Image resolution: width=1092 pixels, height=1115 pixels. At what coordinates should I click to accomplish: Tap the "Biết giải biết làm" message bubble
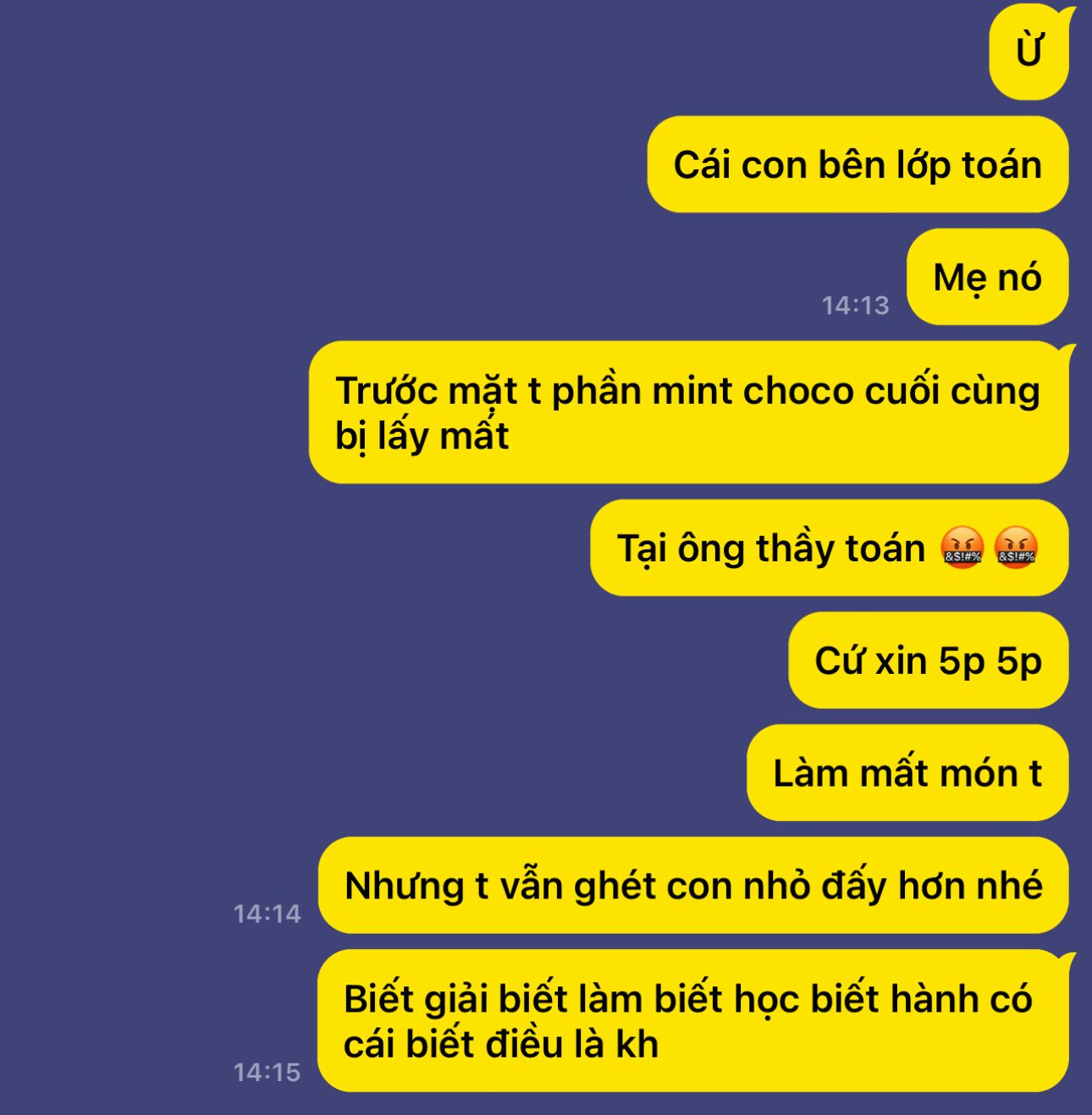pyautogui.click(x=693, y=1021)
